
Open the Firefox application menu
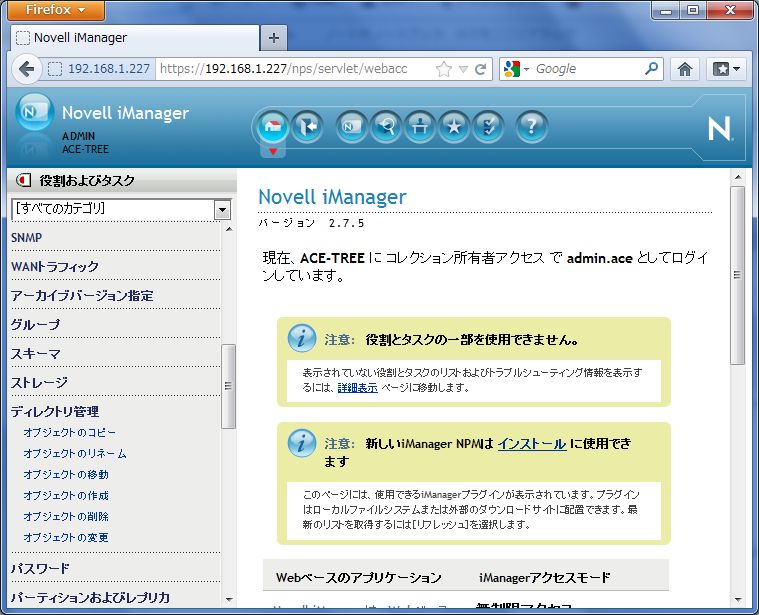[56, 10]
